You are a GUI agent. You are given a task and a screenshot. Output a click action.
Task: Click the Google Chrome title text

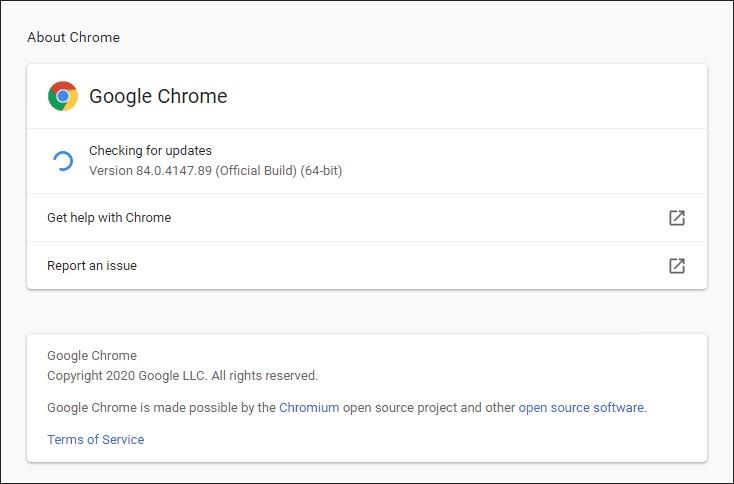point(158,96)
